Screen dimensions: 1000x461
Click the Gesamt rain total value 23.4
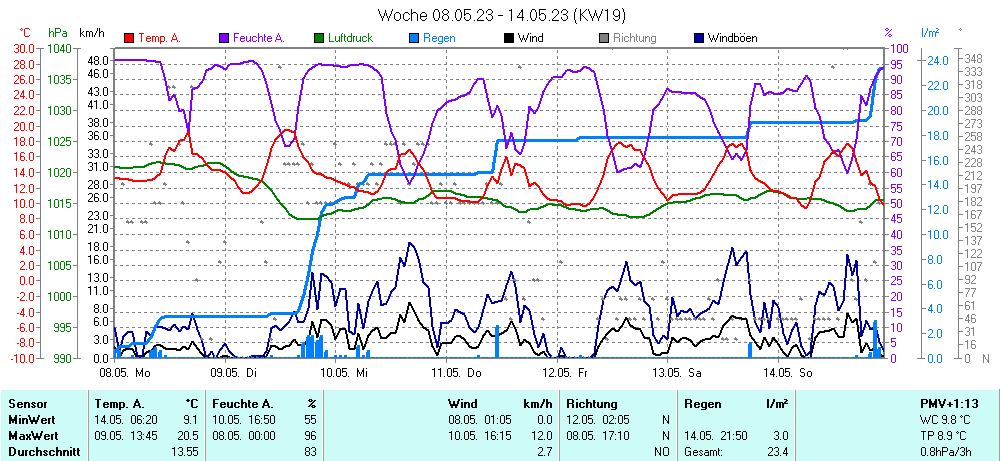(x=776, y=452)
